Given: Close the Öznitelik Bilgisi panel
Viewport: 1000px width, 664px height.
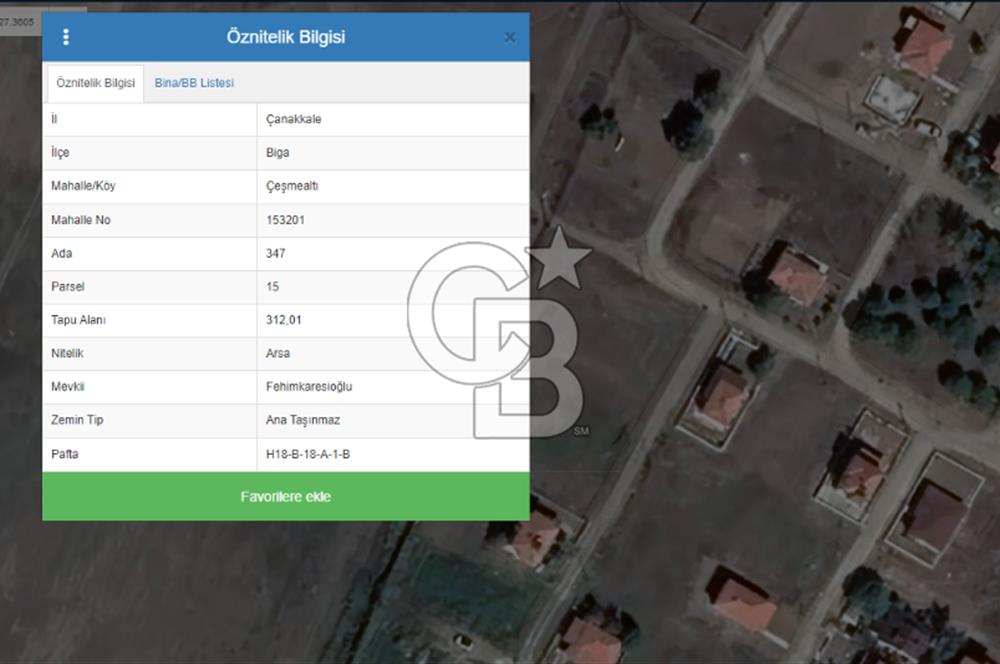Looking at the screenshot, I should click(510, 38).
